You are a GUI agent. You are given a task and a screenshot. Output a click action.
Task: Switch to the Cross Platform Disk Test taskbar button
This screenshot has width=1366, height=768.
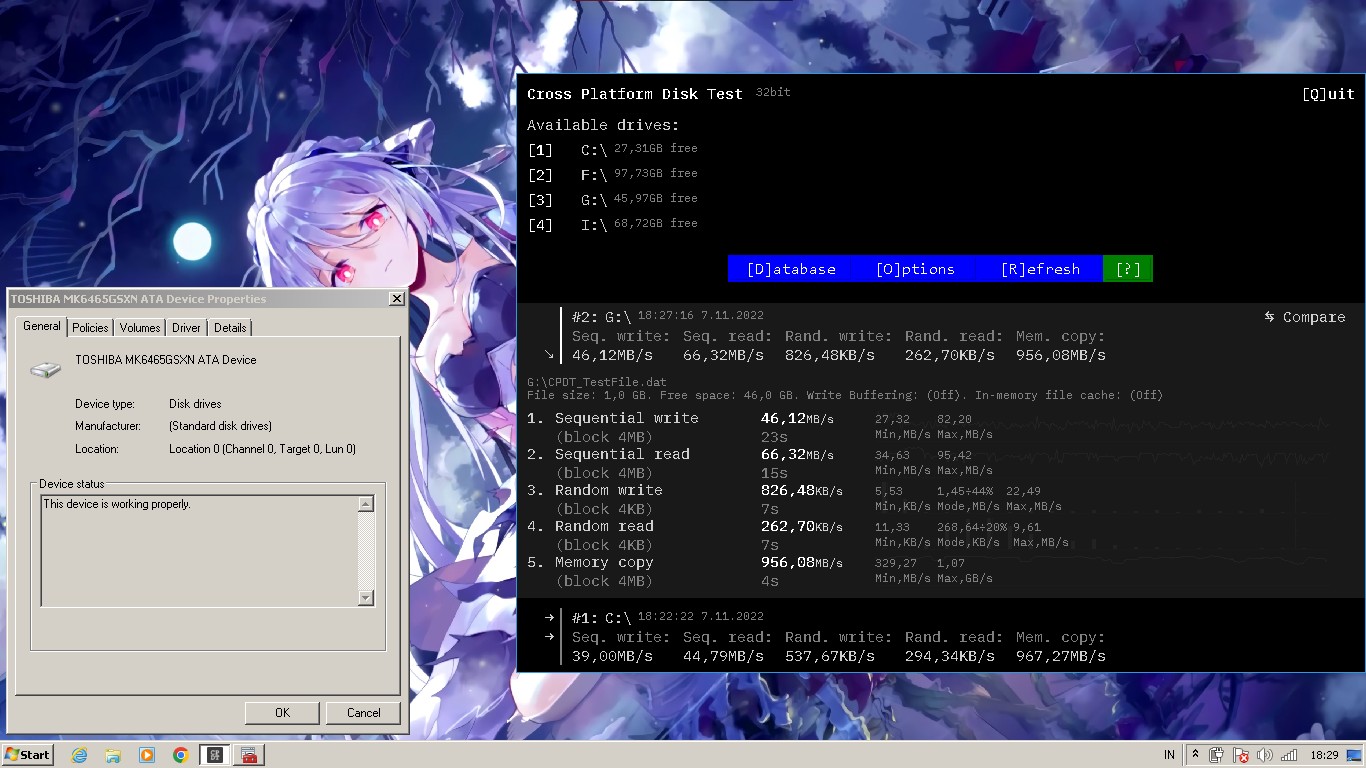tap(215, 755)
